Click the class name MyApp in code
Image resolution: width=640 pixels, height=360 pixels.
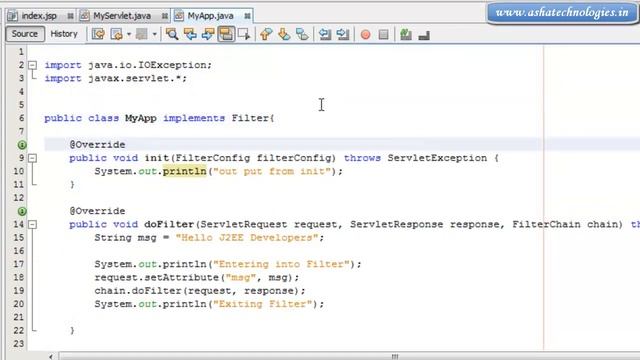coord(140,118)
